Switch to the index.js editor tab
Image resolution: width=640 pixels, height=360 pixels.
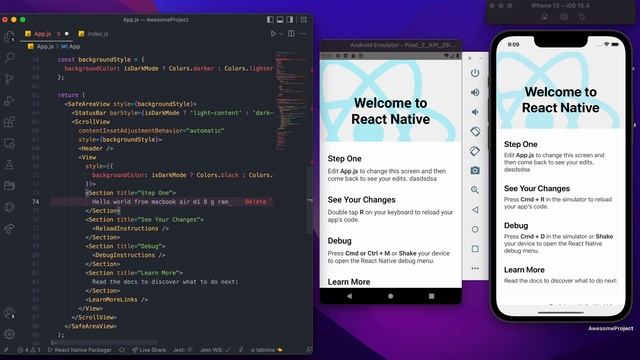93,34
